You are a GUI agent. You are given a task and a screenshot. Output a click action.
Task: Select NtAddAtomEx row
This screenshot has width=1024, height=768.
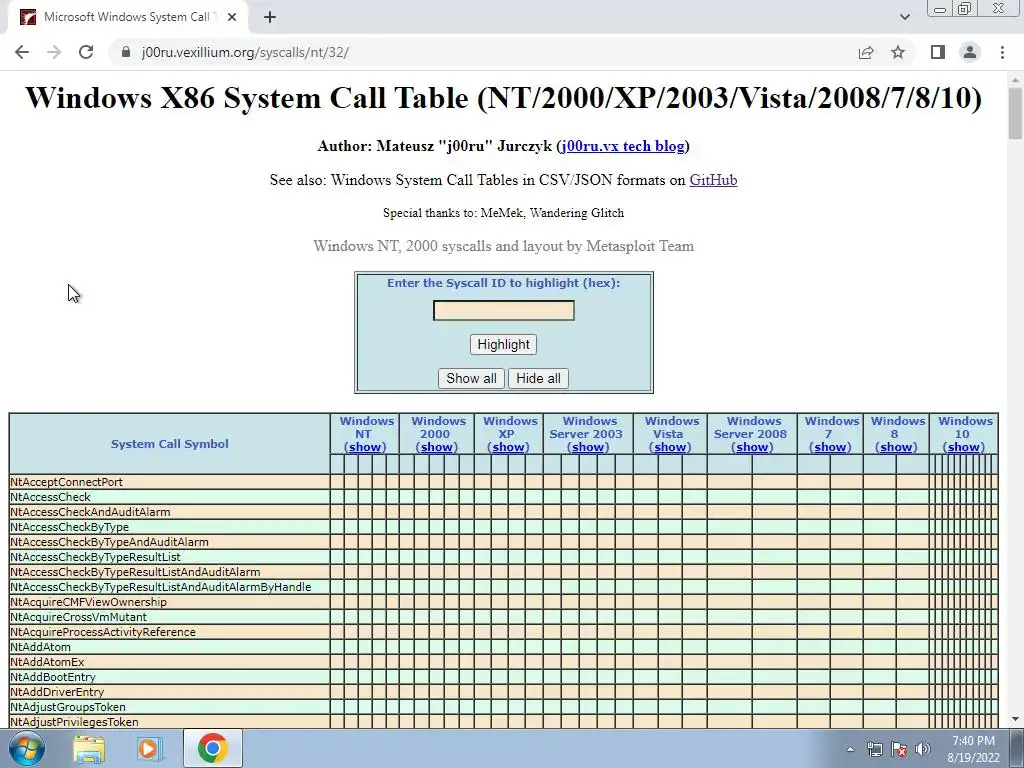504,662
